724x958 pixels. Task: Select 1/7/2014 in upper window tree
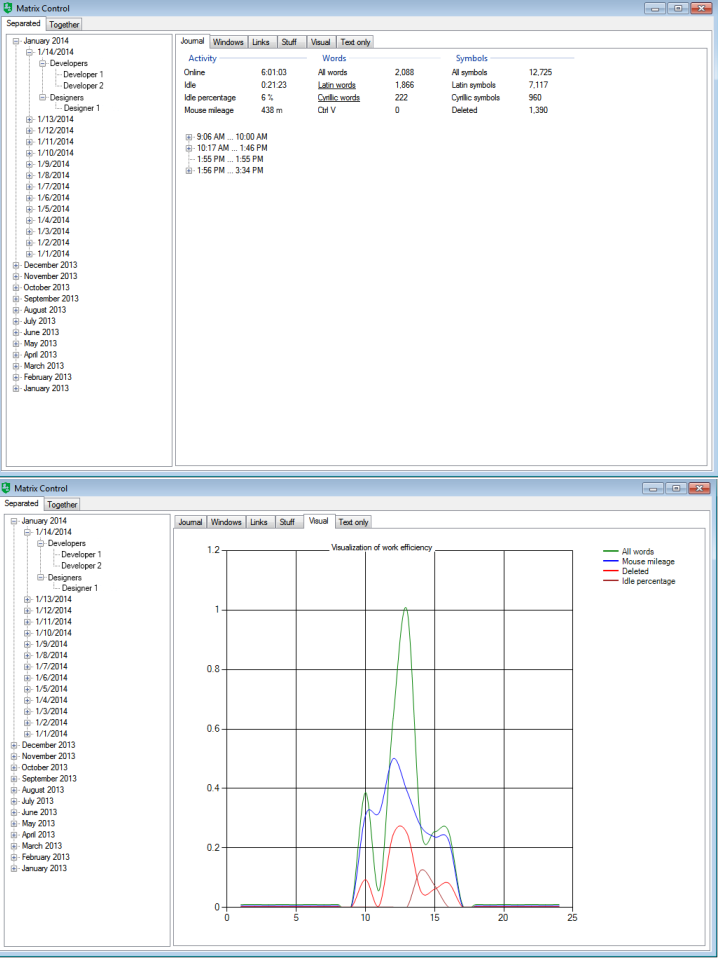coord(53,187)
